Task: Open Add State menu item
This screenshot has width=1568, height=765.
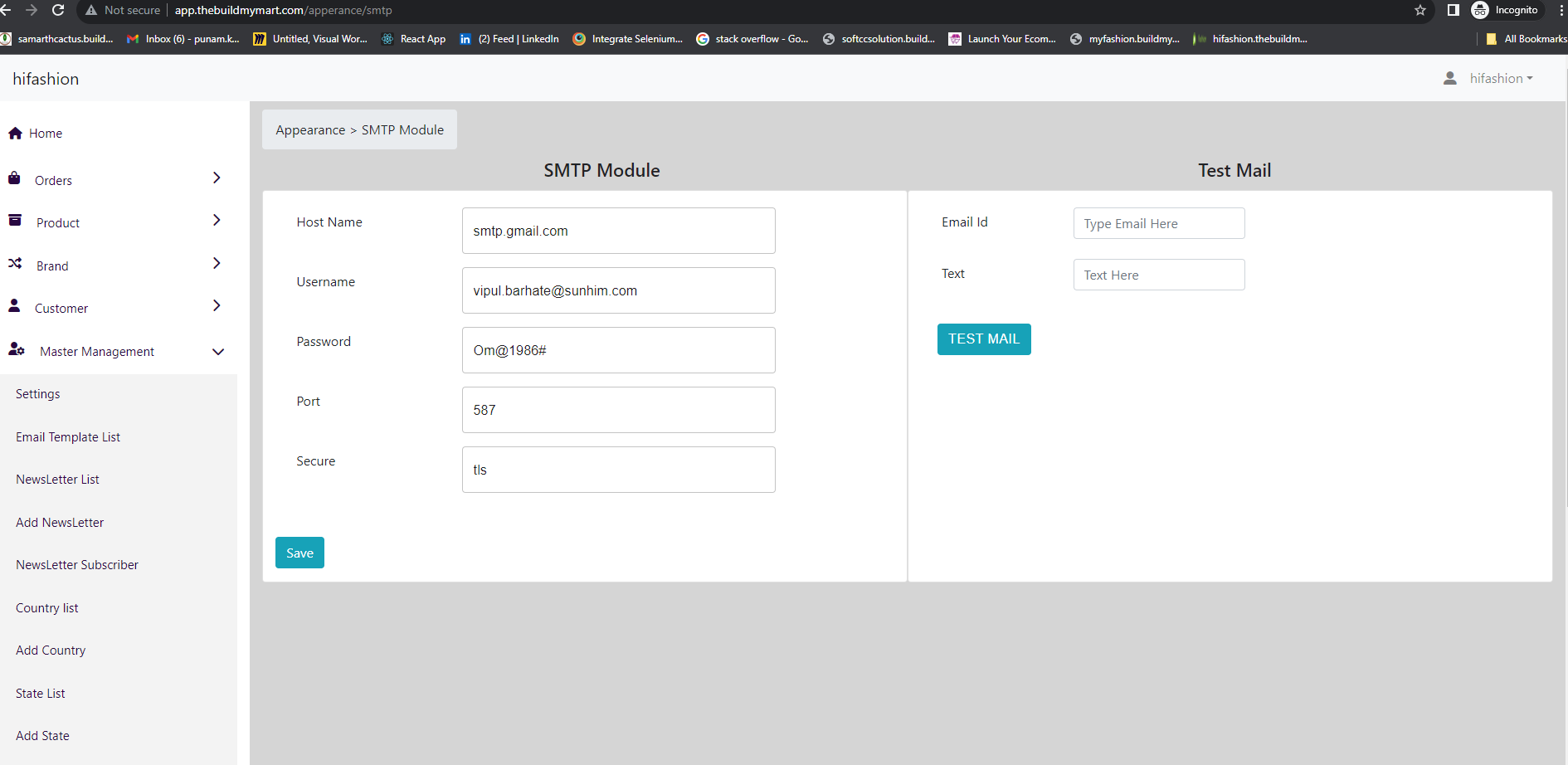Action: (x=42, y=736)
